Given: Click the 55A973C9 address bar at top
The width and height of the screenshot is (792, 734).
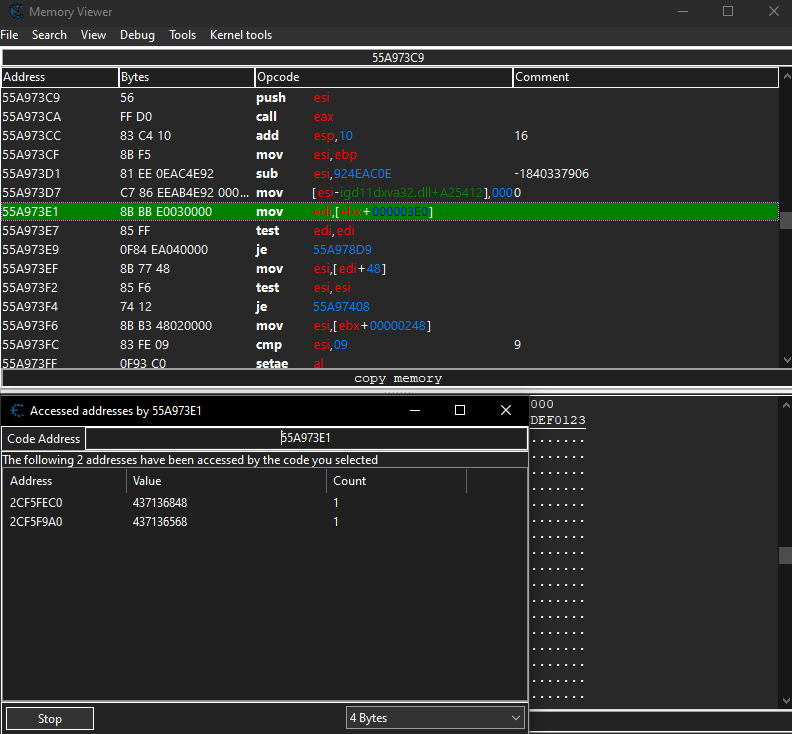Looking at the screenshot, I should [x=398, y=58].
